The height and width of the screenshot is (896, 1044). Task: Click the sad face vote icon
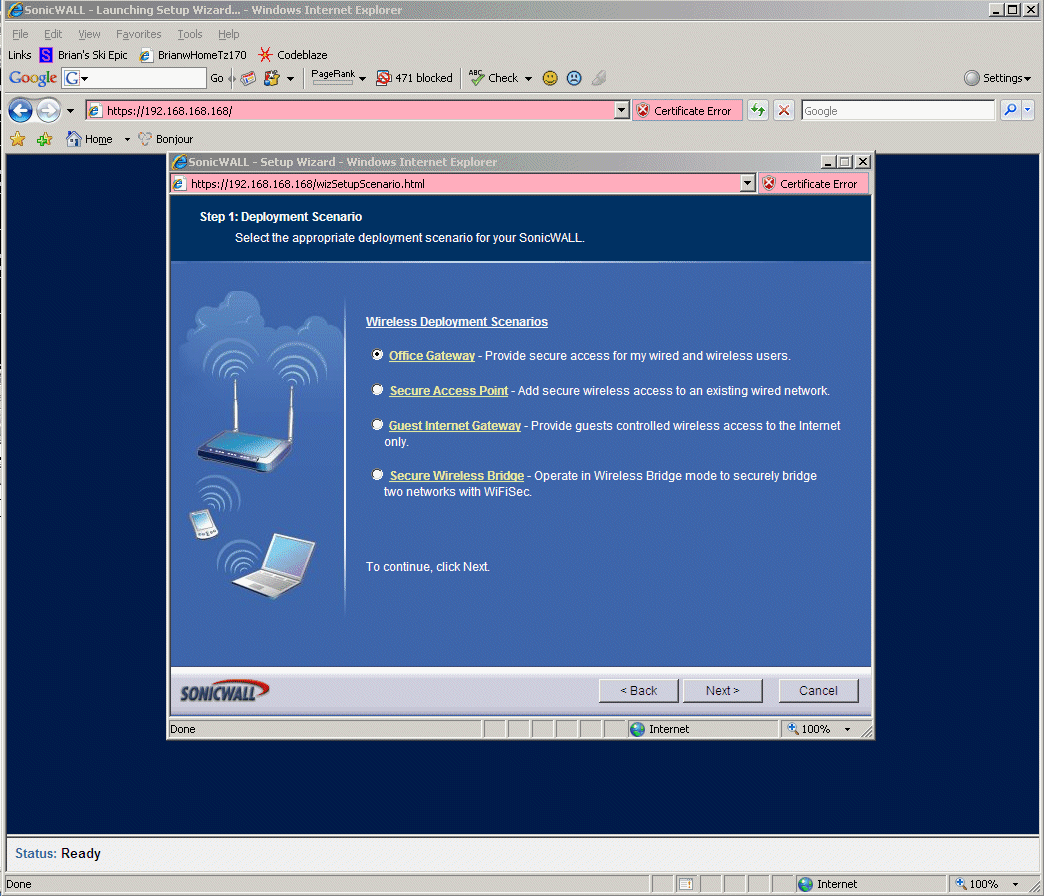pyautogui.click(x=574, y=78)
